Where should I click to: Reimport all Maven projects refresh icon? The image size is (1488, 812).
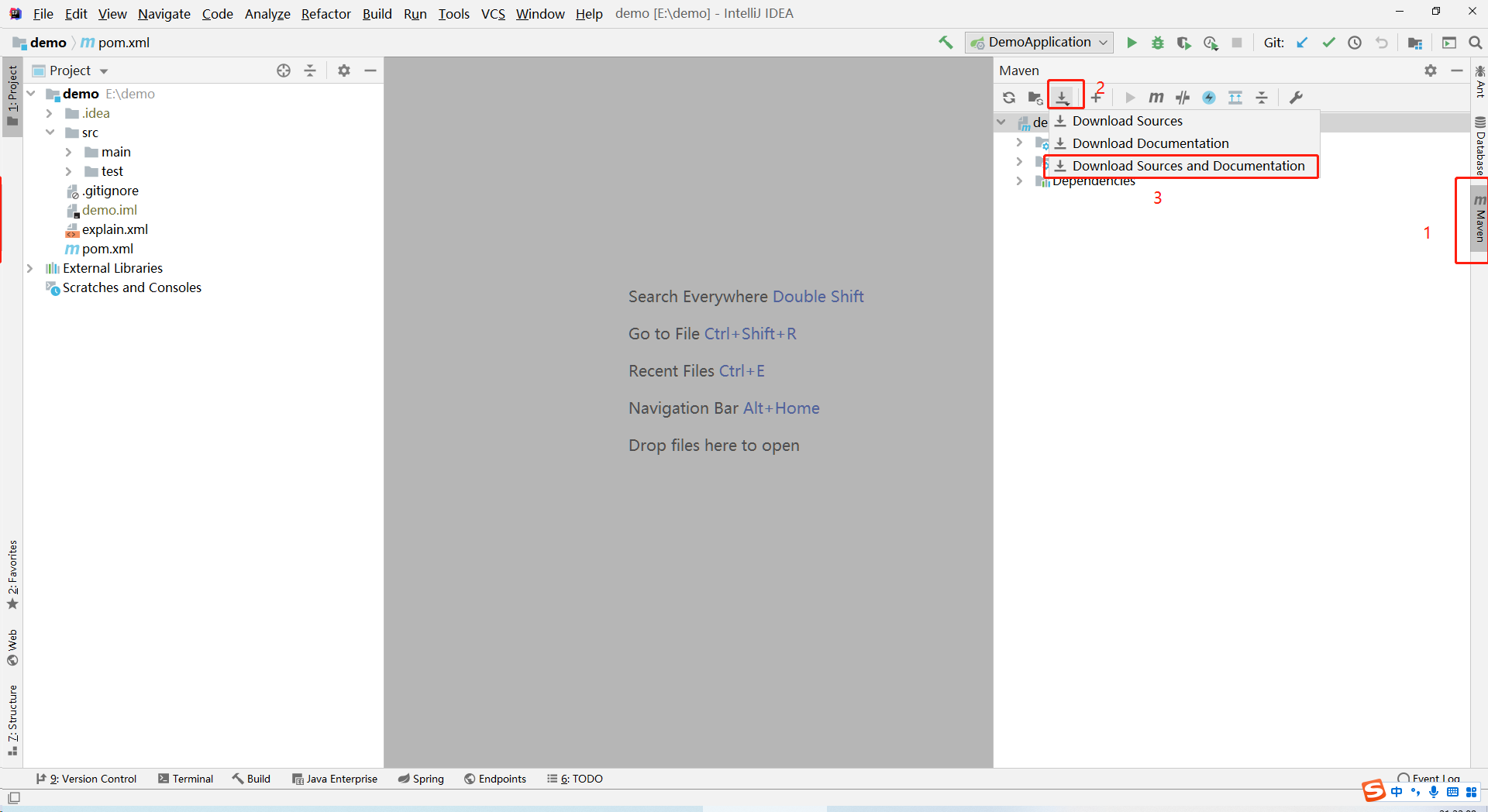pos(1008,98)
